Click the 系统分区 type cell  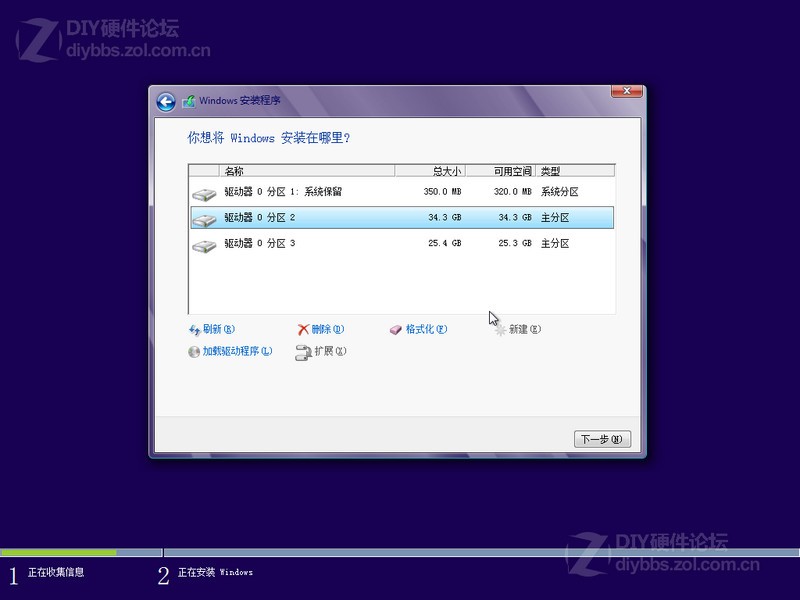(560, 192)
